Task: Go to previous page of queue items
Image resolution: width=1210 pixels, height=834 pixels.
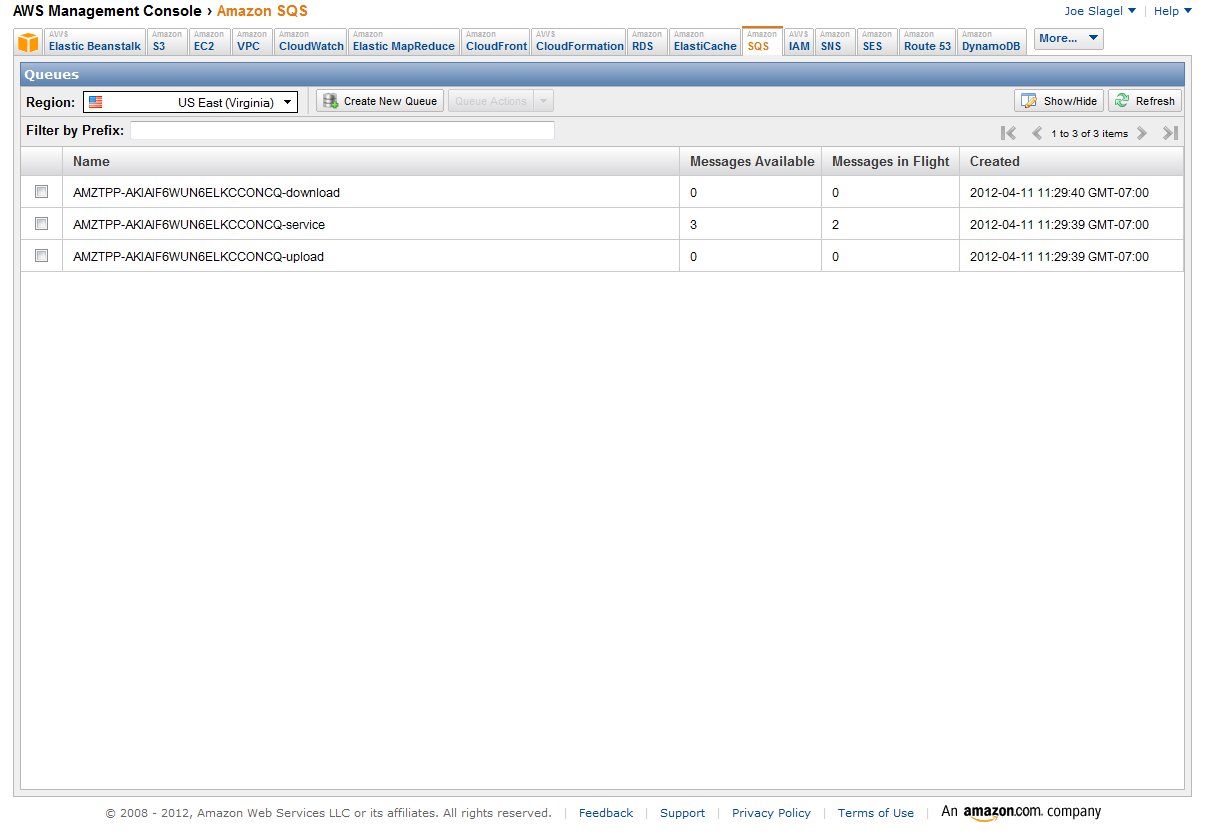Action: coord(1037,133)
